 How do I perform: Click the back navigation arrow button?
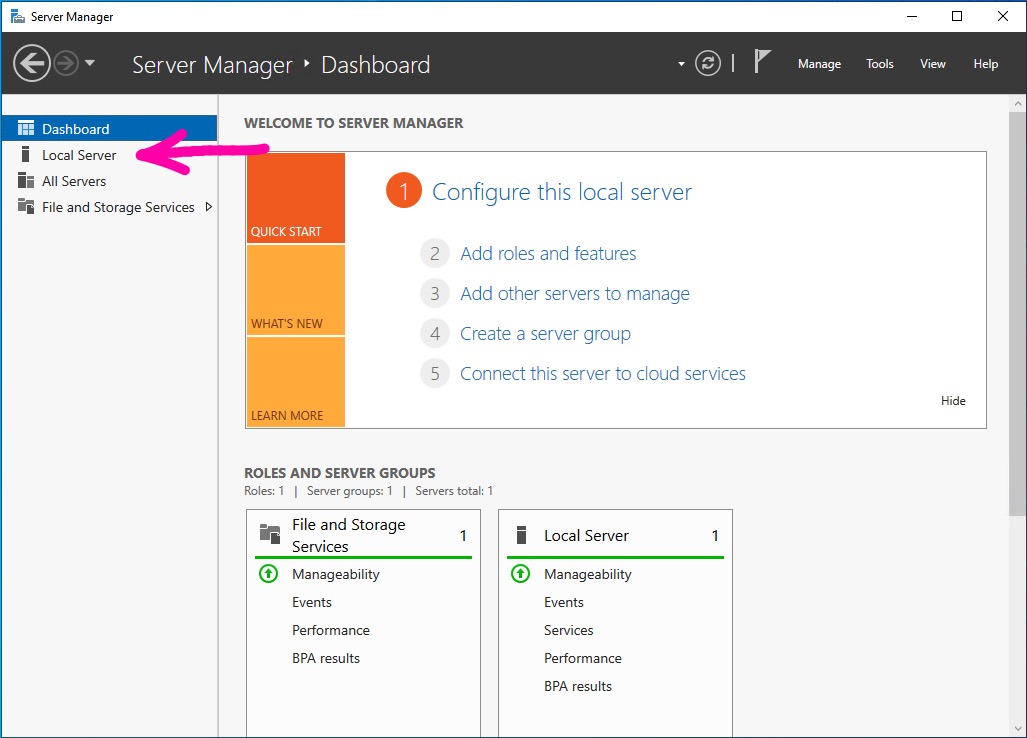(31, 64)
